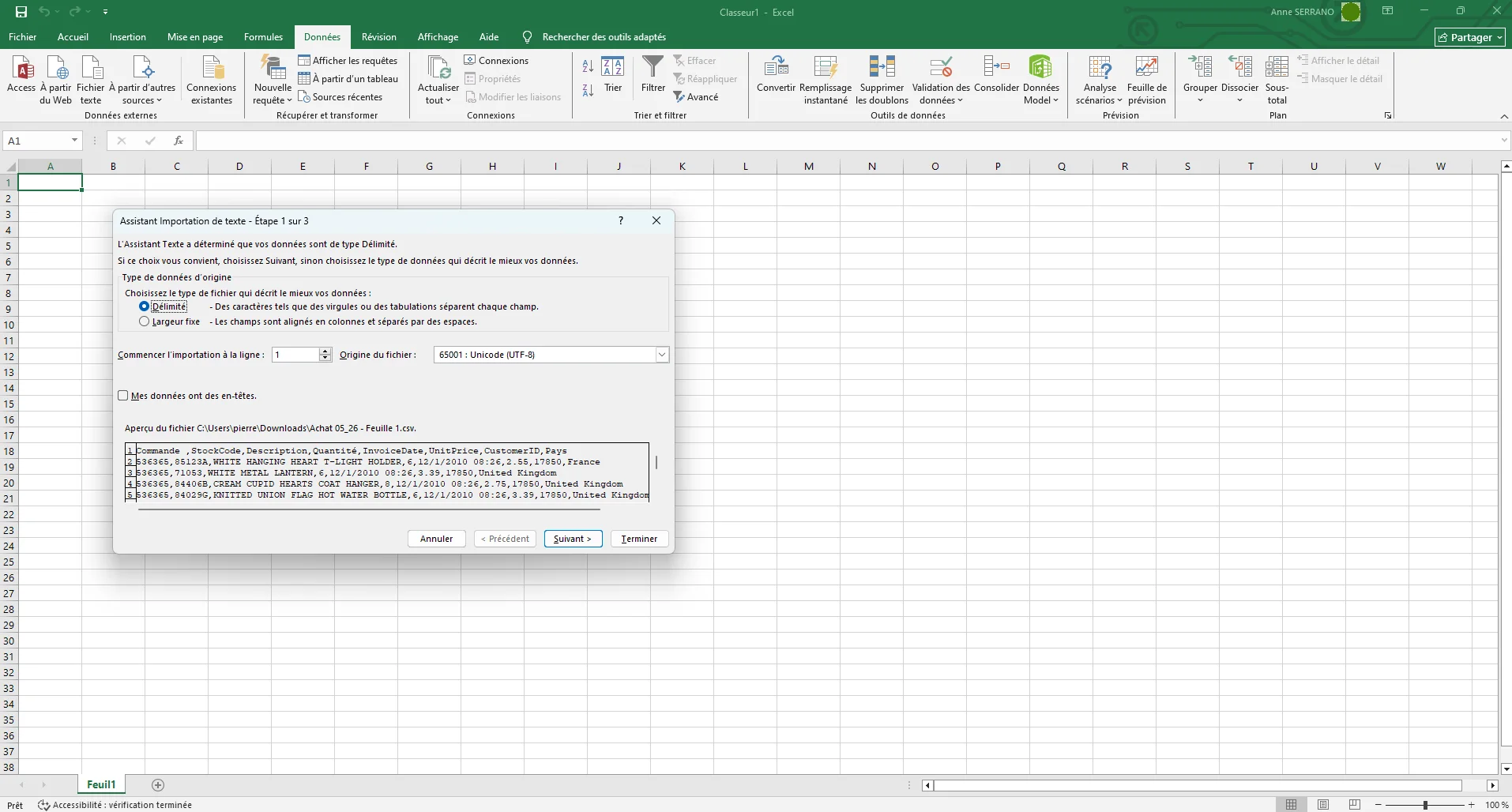Image resolution: width=1512 pixels, height=812 pixels.
Task: Click the Connexions icon in ribbon
Action: (x=496, y=61)
